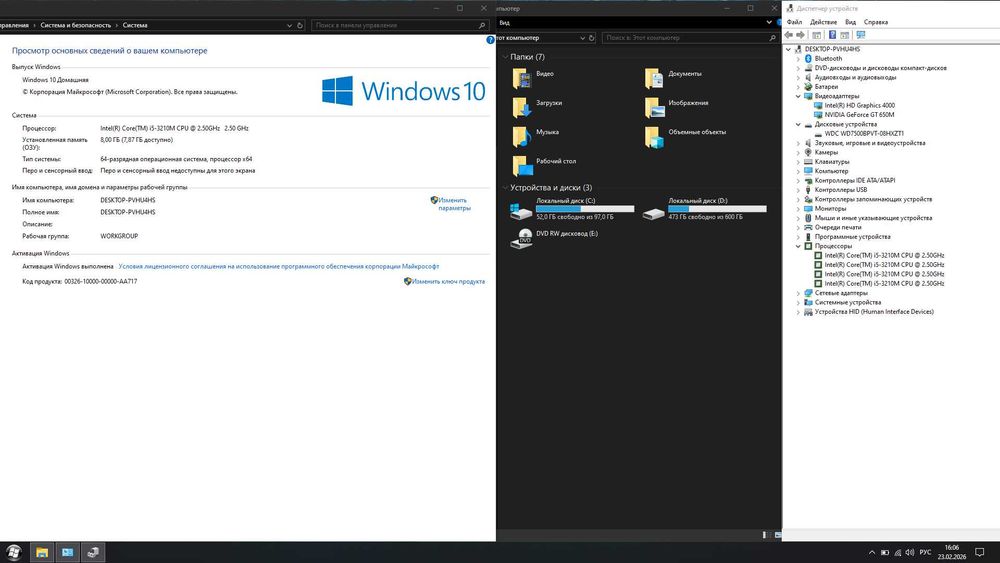Open the Музыка folder in Explorer

tap(536, 136)
